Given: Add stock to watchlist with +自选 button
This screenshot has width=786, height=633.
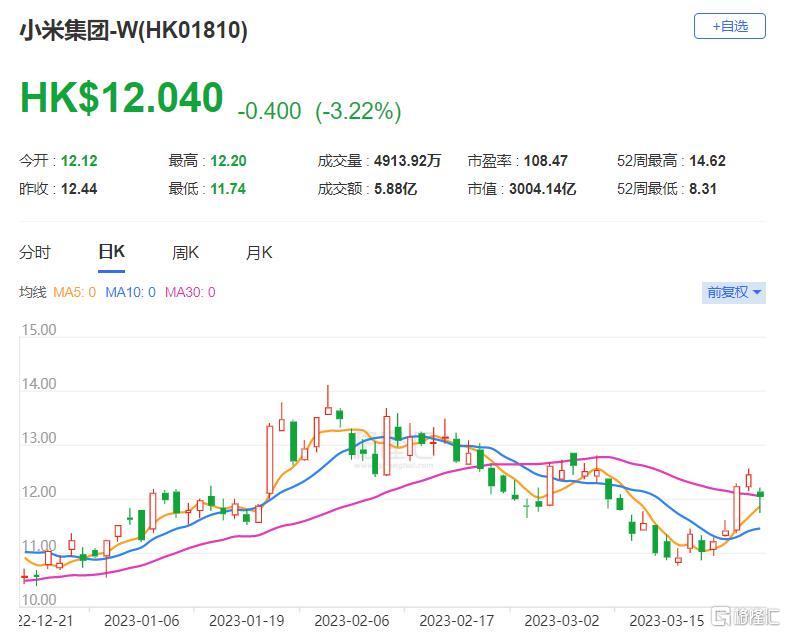Looking at the screenshot, I should (729, 26).
